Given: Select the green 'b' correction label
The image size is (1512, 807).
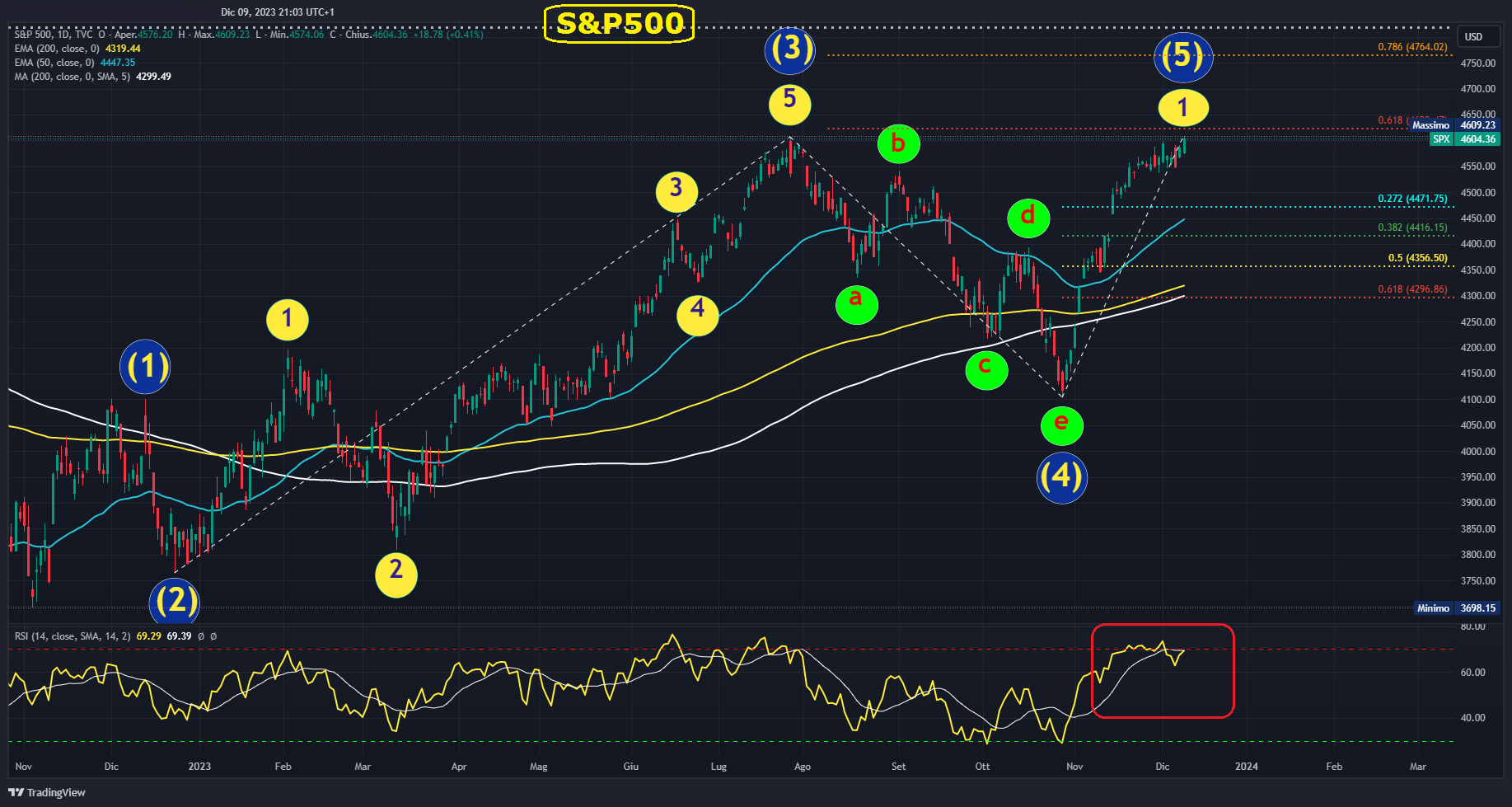Looking at the screenshot, I should click(x=898, y=143).
